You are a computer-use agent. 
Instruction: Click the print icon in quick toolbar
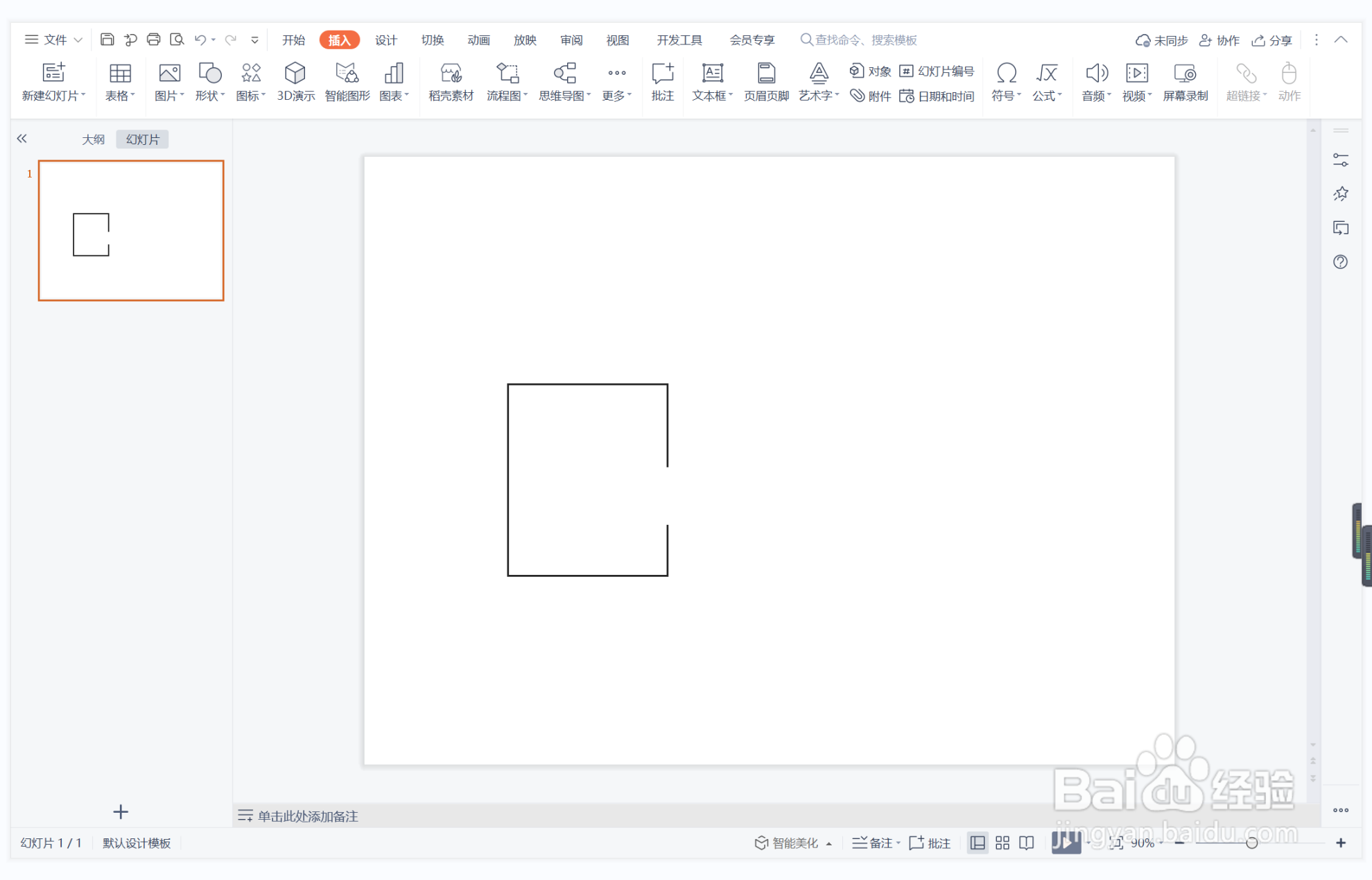(153, 40)
